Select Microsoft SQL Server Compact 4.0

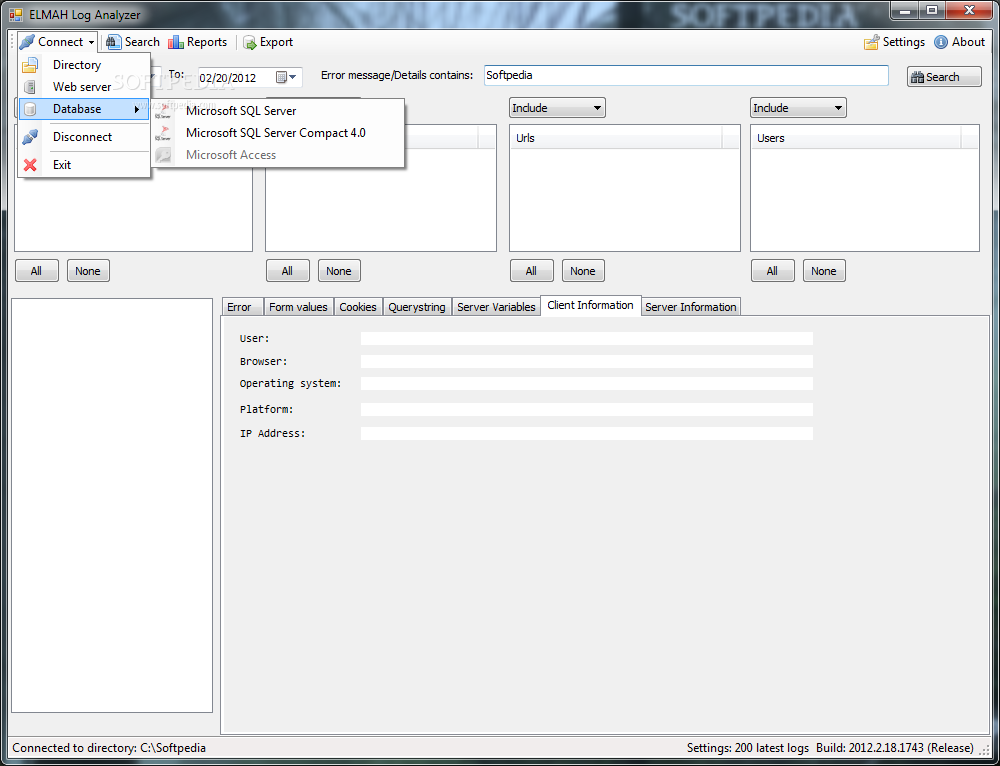point(278,133)
